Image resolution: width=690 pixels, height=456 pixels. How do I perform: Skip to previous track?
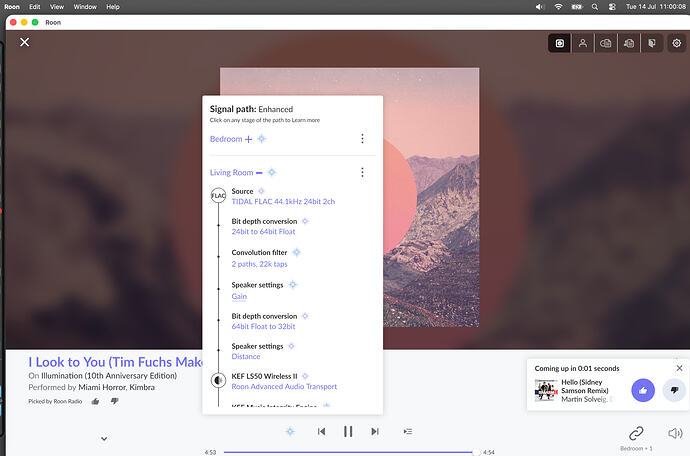(x=322, y=431)
